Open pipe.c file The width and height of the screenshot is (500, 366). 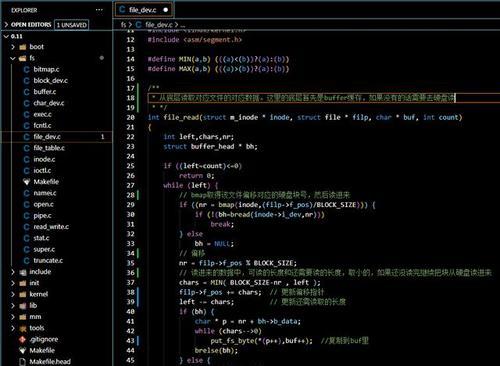point(42,216)
